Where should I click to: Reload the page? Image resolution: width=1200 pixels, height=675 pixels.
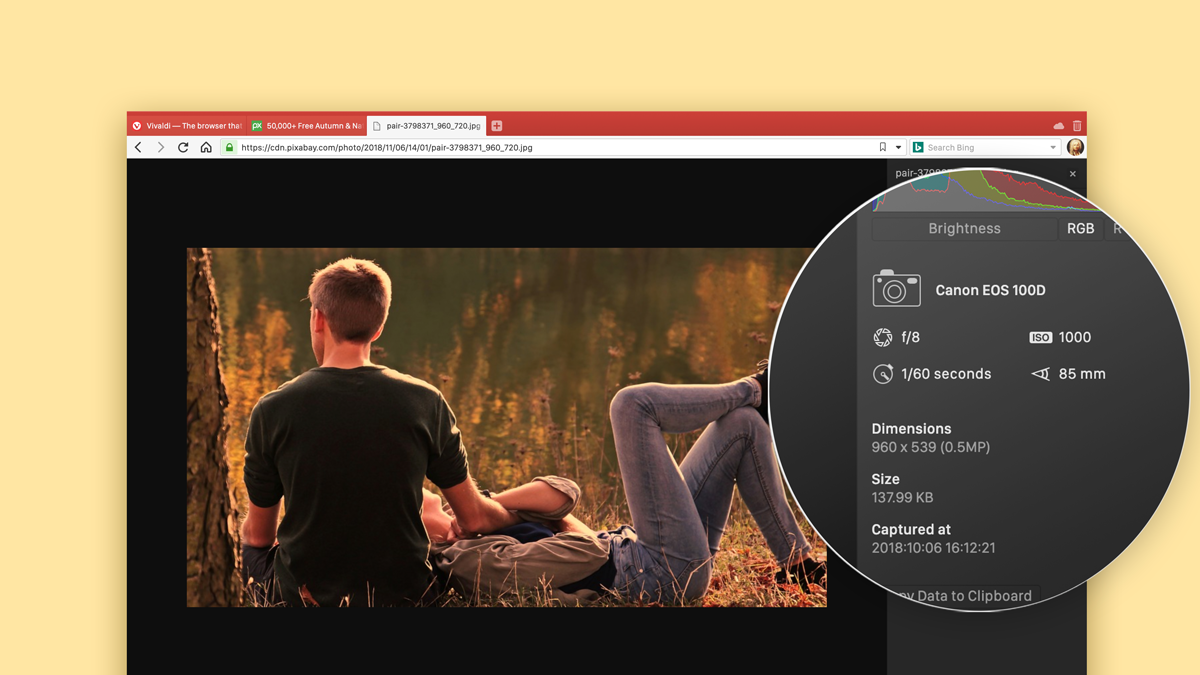pos(183,147)
